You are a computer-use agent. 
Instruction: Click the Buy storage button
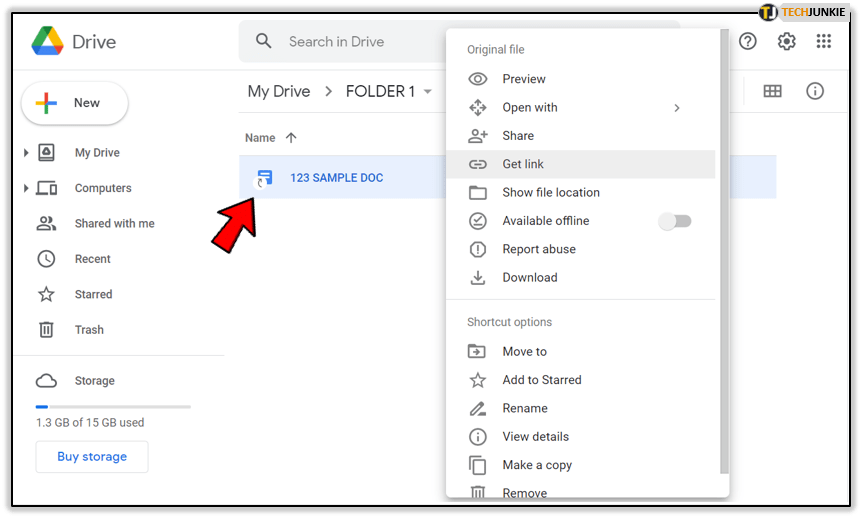[92, 457]
